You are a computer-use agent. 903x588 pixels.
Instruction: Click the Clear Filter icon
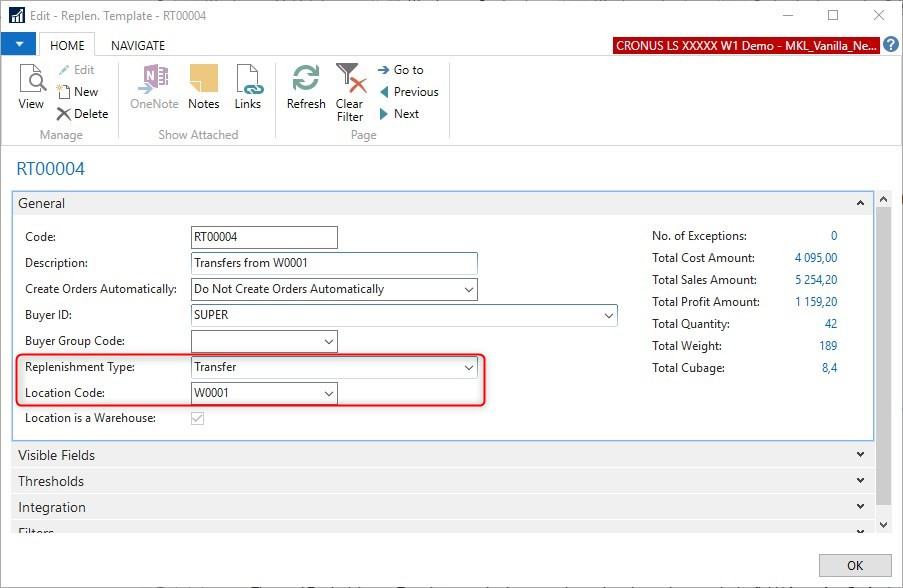349,92
